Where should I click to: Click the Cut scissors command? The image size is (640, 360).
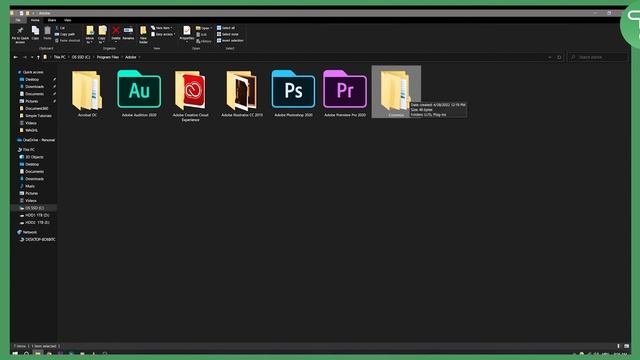click(60, 28)
